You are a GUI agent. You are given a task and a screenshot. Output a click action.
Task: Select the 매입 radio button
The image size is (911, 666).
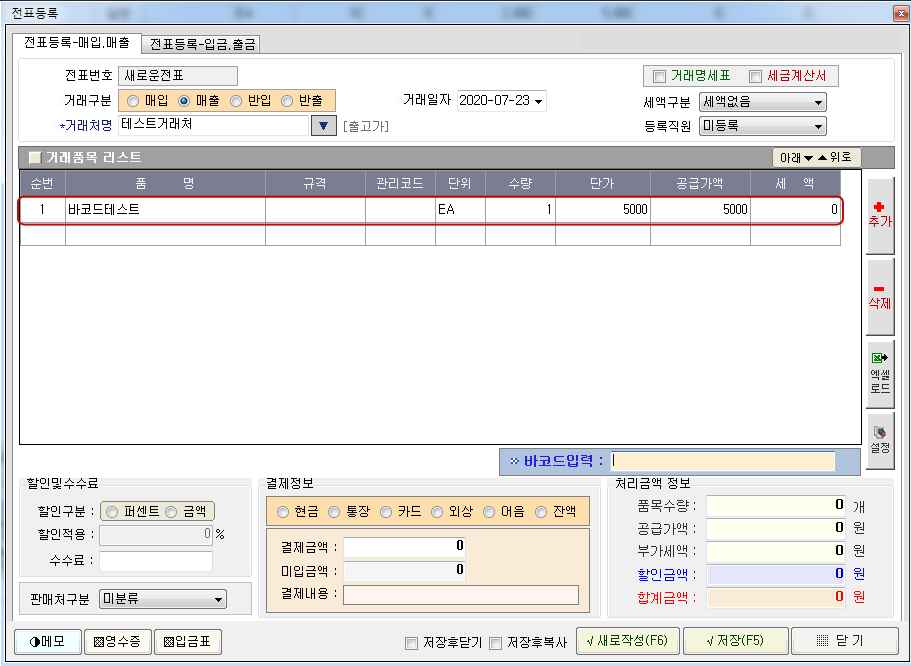(133, 101)
